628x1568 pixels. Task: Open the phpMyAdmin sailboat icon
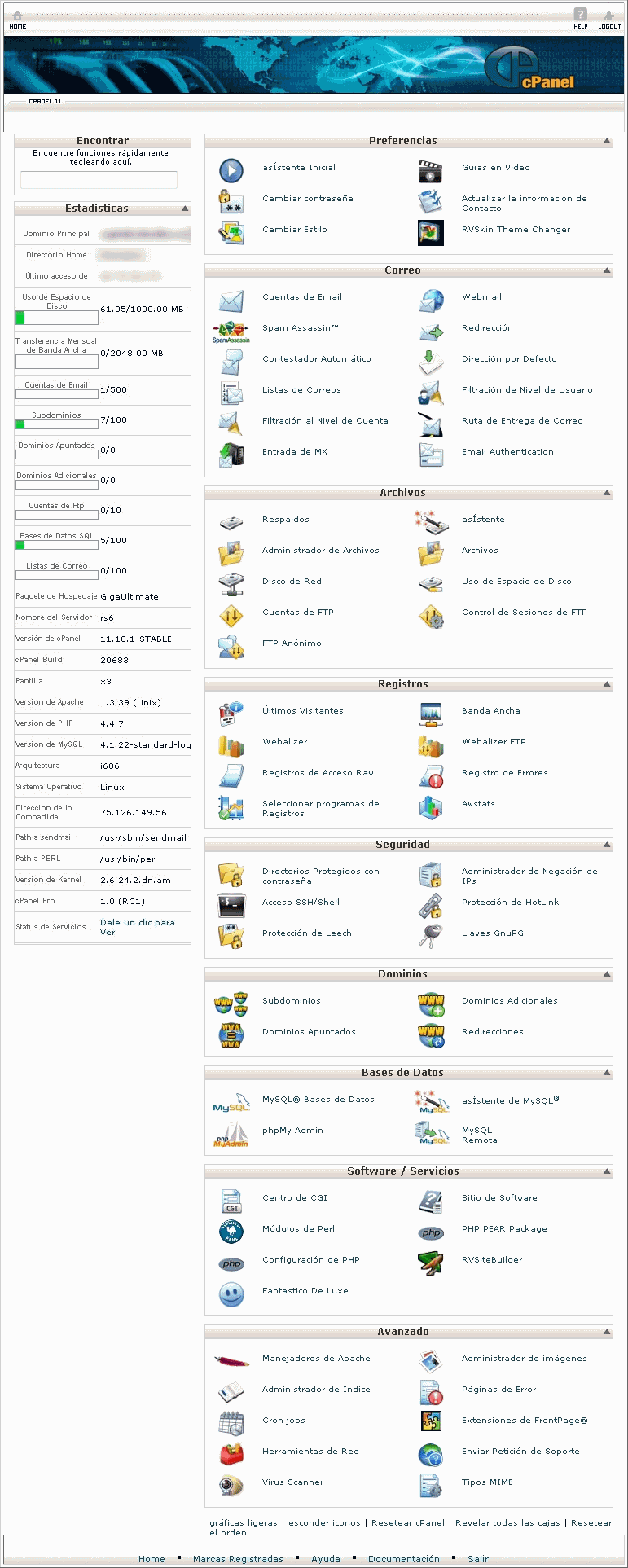pyautogui.click(x=231, y=1135)
